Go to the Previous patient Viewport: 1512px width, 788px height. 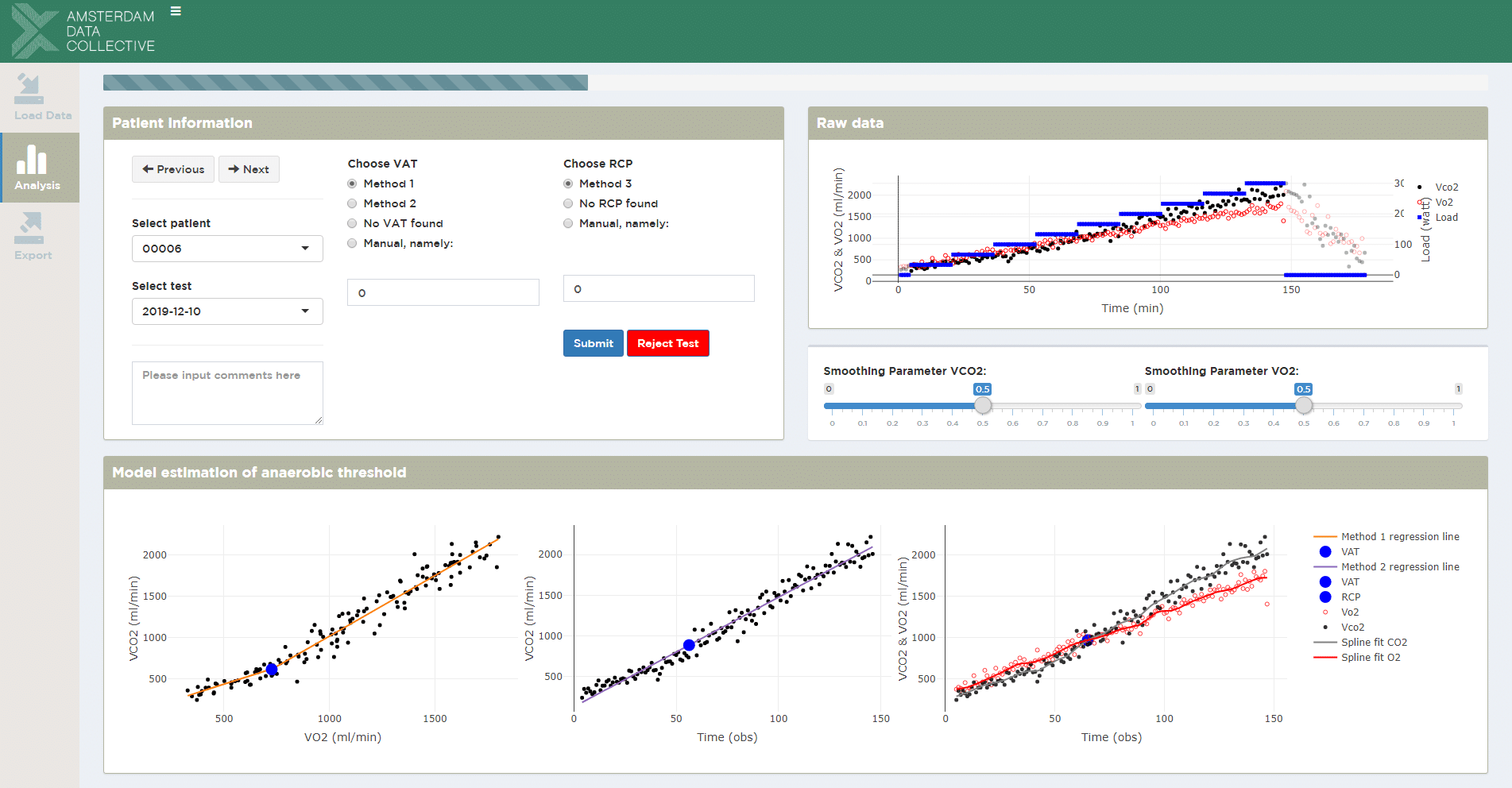tap(173, 169)
